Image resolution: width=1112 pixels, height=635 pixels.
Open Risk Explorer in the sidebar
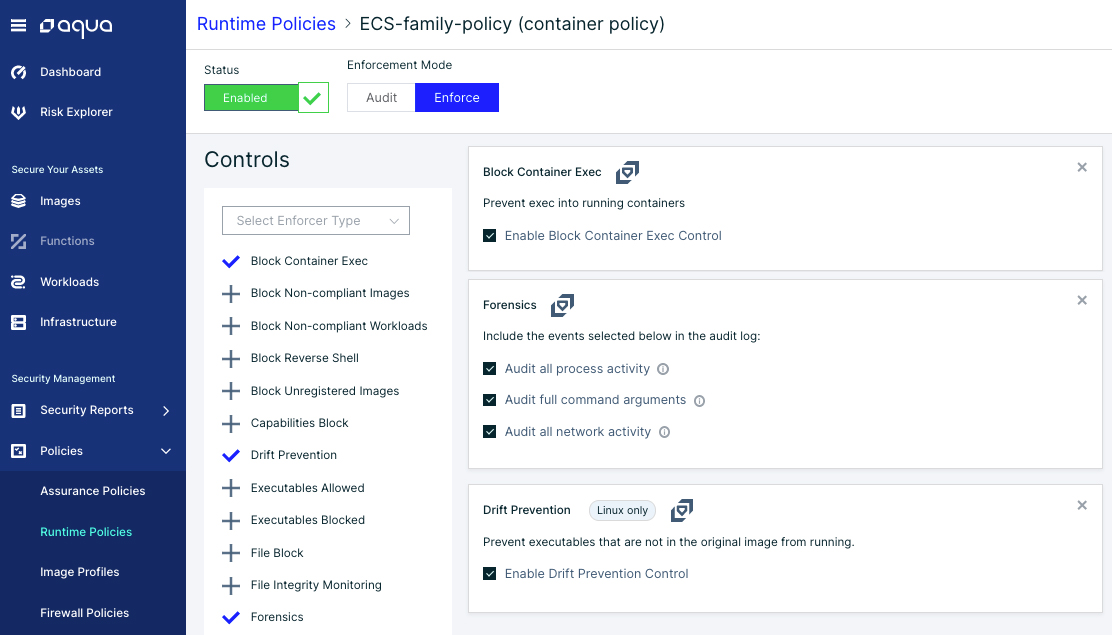coord(76,112)
